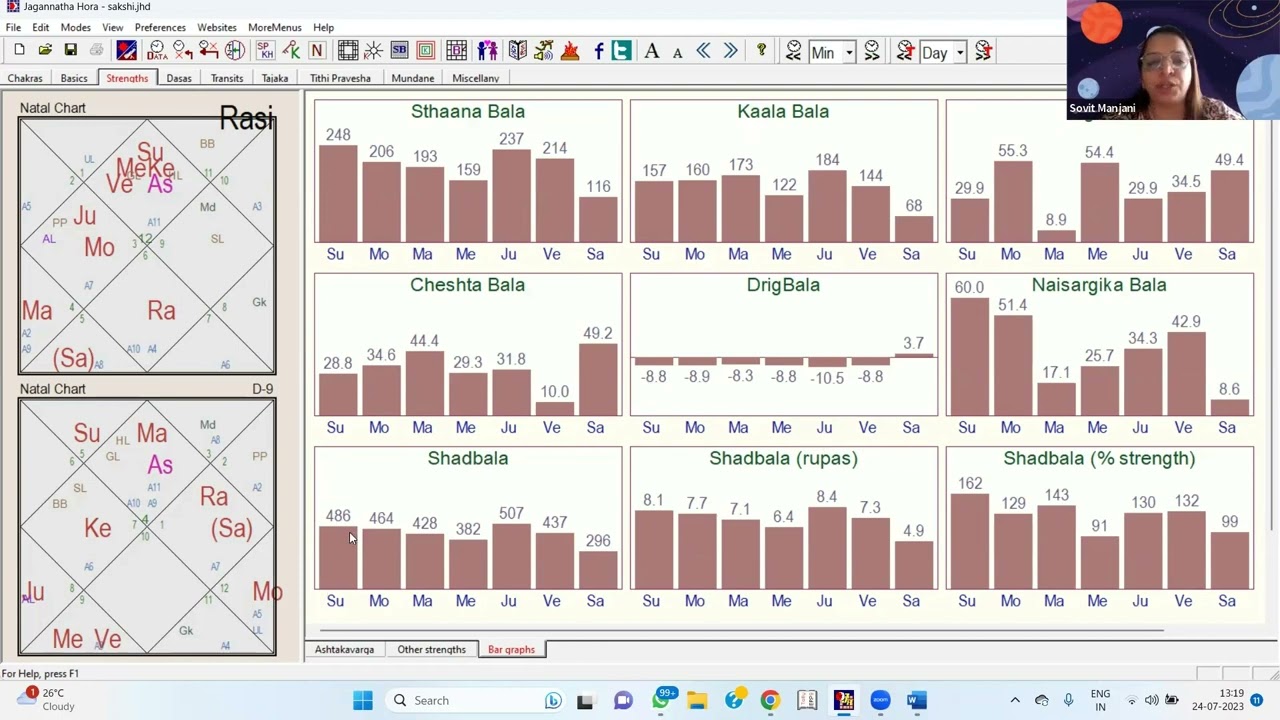Viewport: 1280px width, 720px height.
Task: Click the DATA clock birth data icon
Action: [x=157, y=51]
